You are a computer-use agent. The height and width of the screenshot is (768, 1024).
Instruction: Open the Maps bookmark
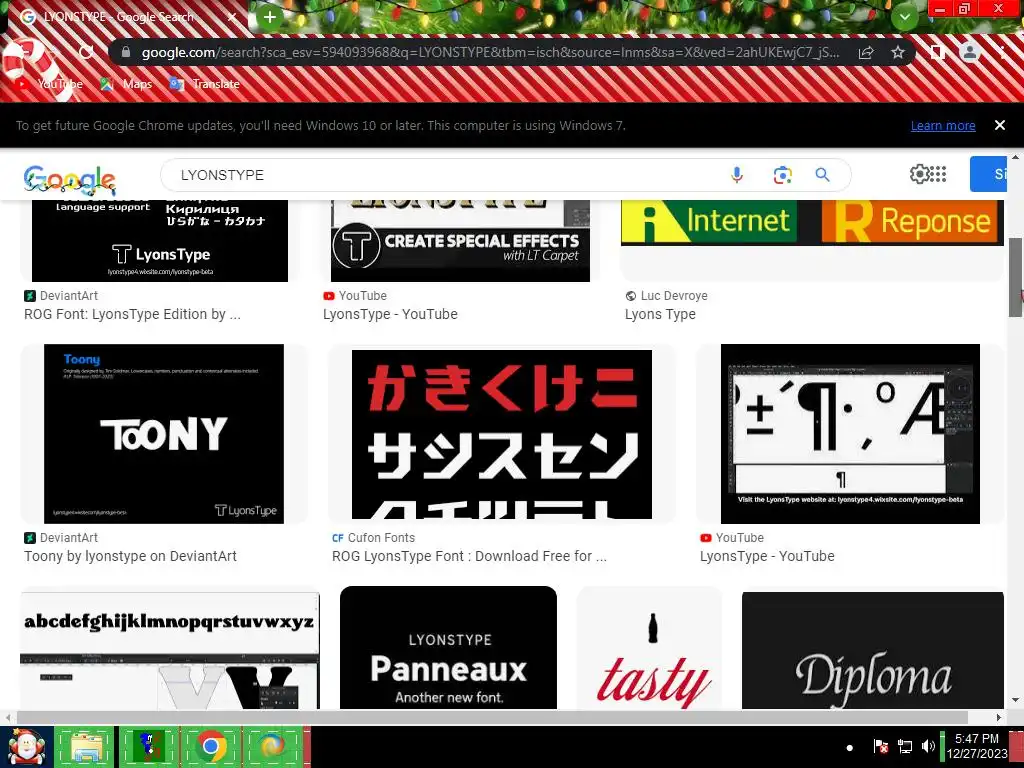coord(126,84)
